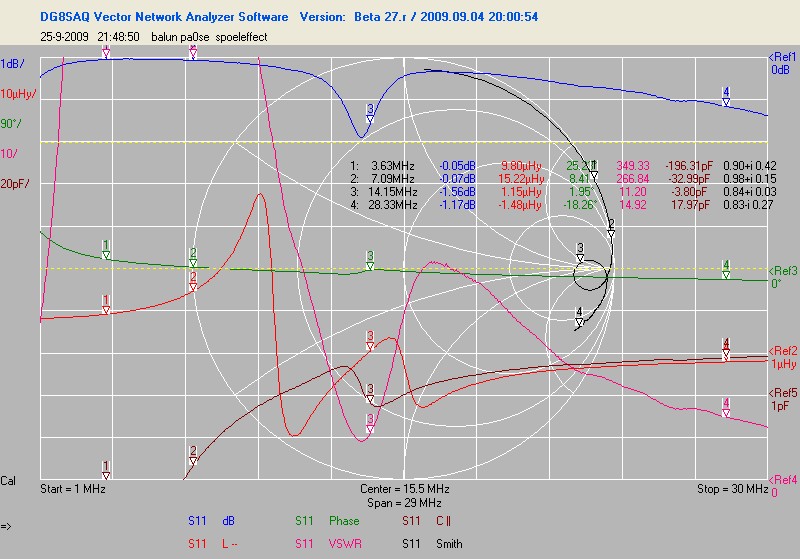This screenshot has width=800, height=559.
Task: Click the Ref5 1pF reference indicator
Action: [783, 399]
